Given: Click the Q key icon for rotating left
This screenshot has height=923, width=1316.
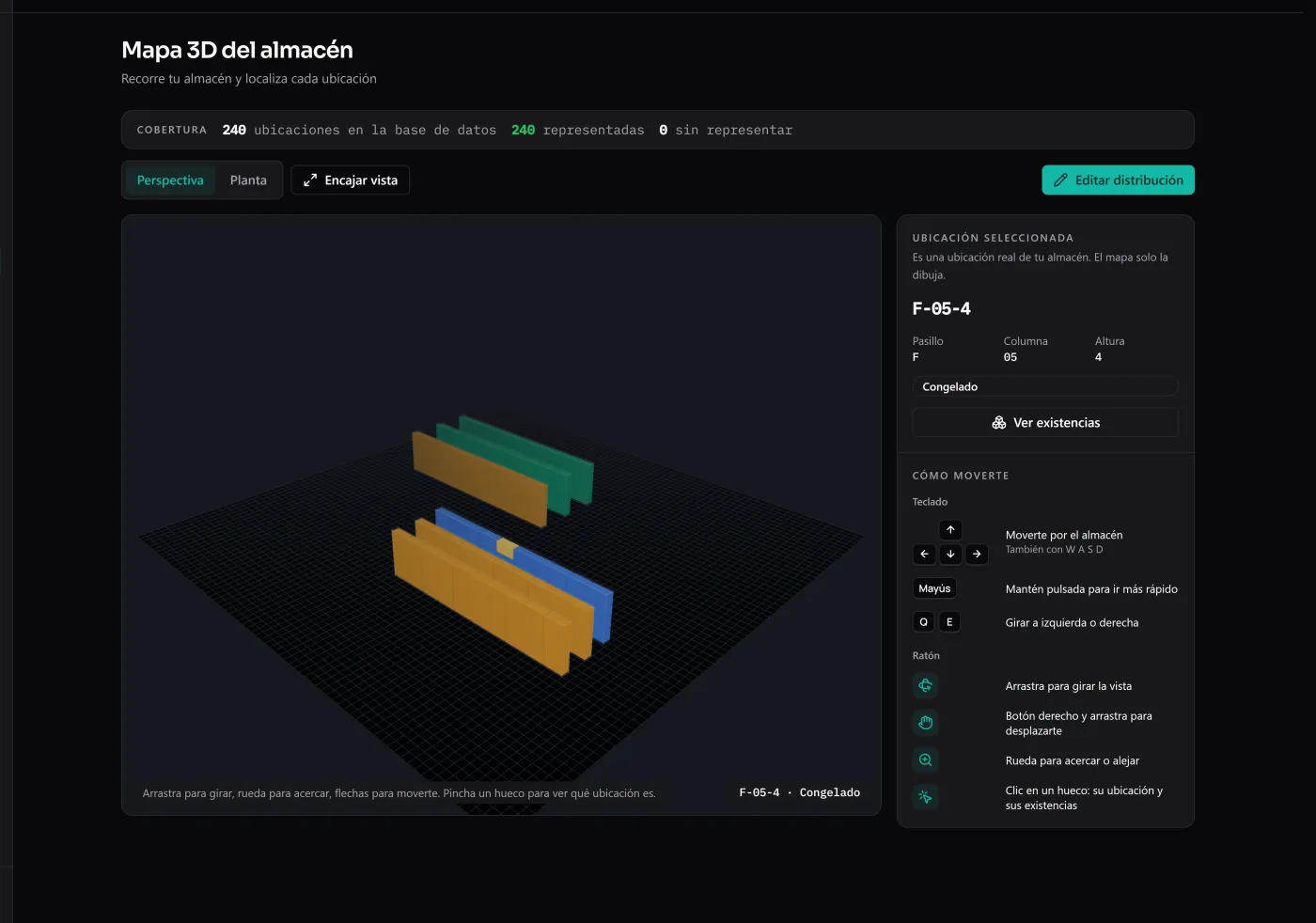Looking at the screenshot, I should coord(924,622).
